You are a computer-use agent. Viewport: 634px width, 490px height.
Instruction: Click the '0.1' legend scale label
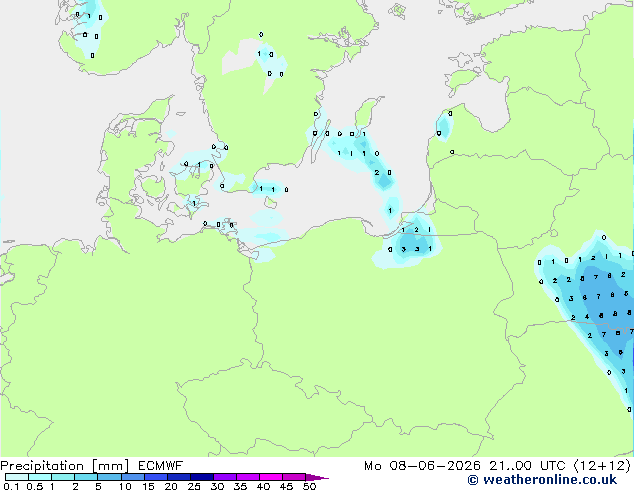(x=11, y=486)
